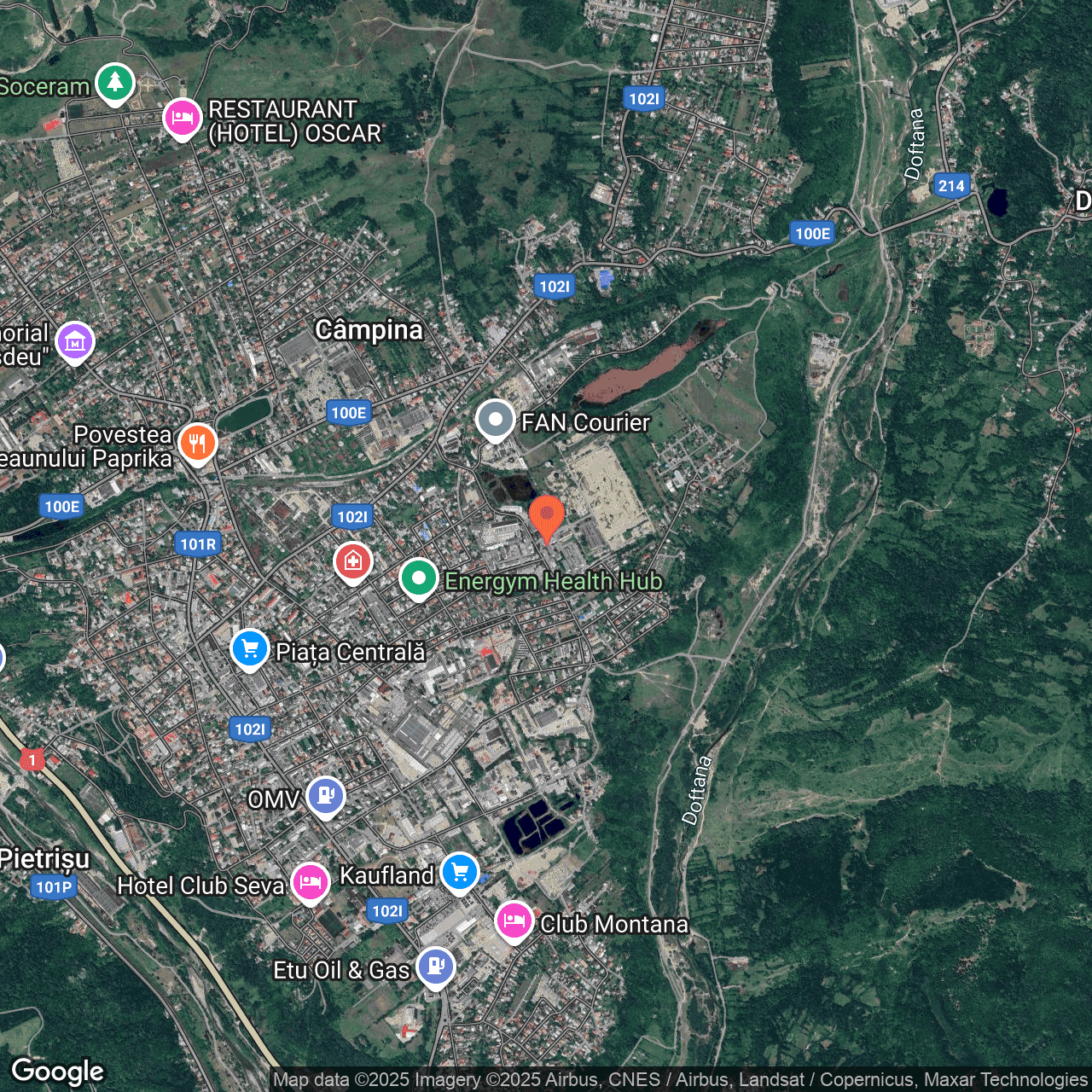Image resolution: width=1092 pixels, height=1092 pixels.
Task: Click the Câmpina city name label
Action: tap(370, 330)
